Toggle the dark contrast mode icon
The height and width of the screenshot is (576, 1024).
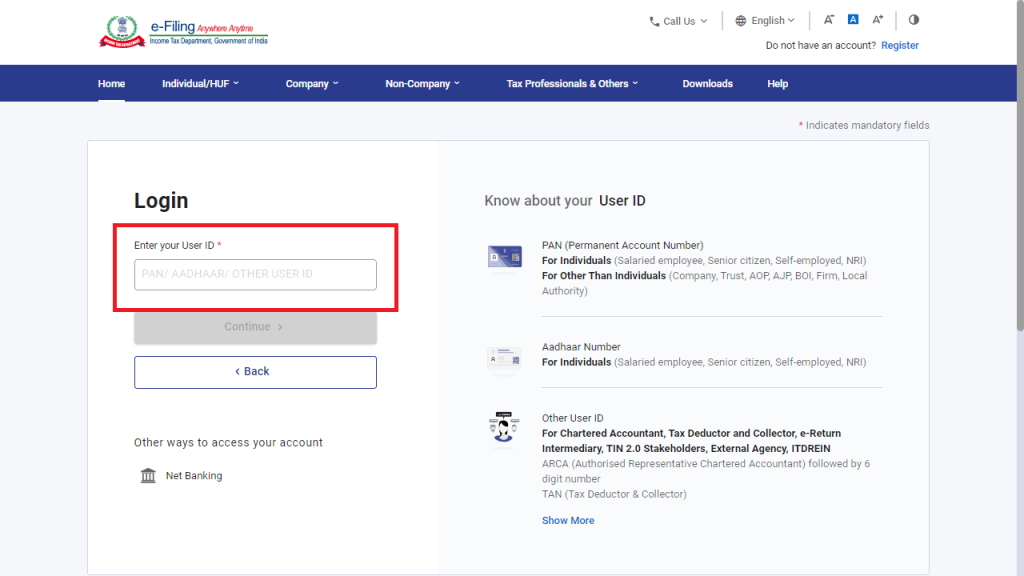click(913, 19)
